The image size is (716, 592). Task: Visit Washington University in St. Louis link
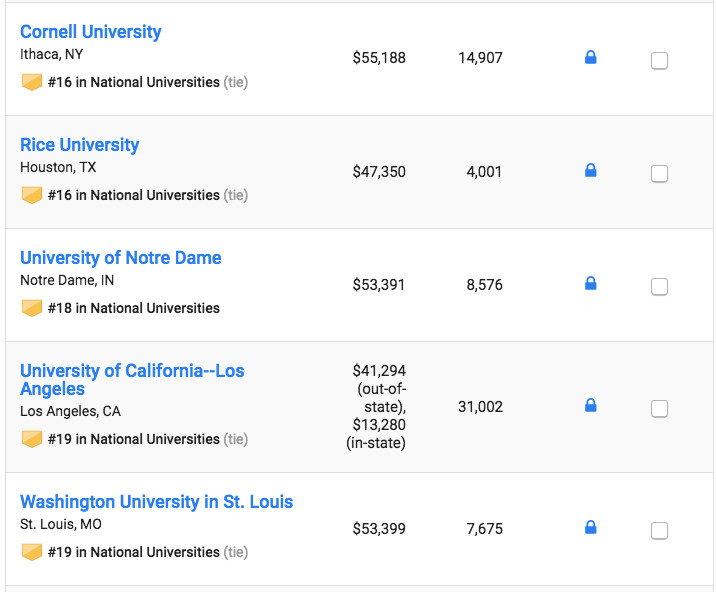tap(157, 502)
